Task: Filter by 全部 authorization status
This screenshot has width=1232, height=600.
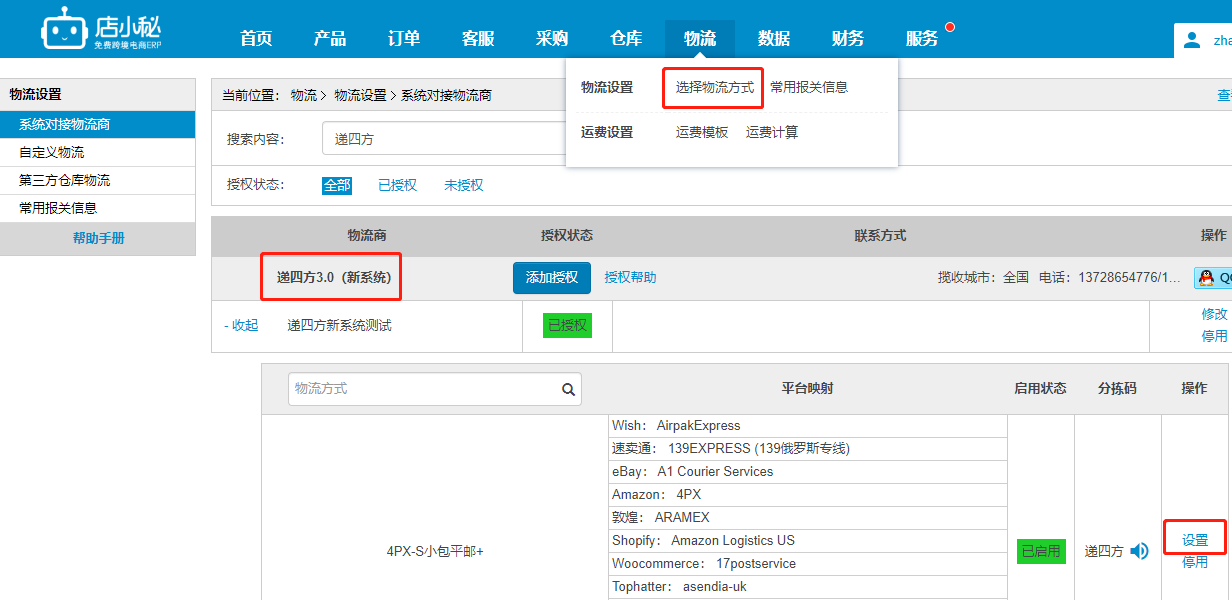Action: click(x=337, y=185)
